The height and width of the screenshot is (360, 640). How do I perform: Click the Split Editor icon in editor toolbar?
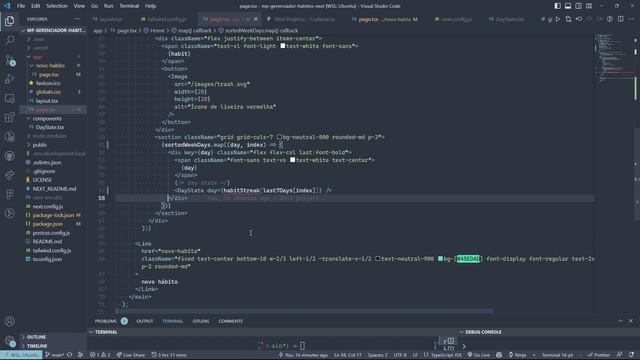[620, 19]
